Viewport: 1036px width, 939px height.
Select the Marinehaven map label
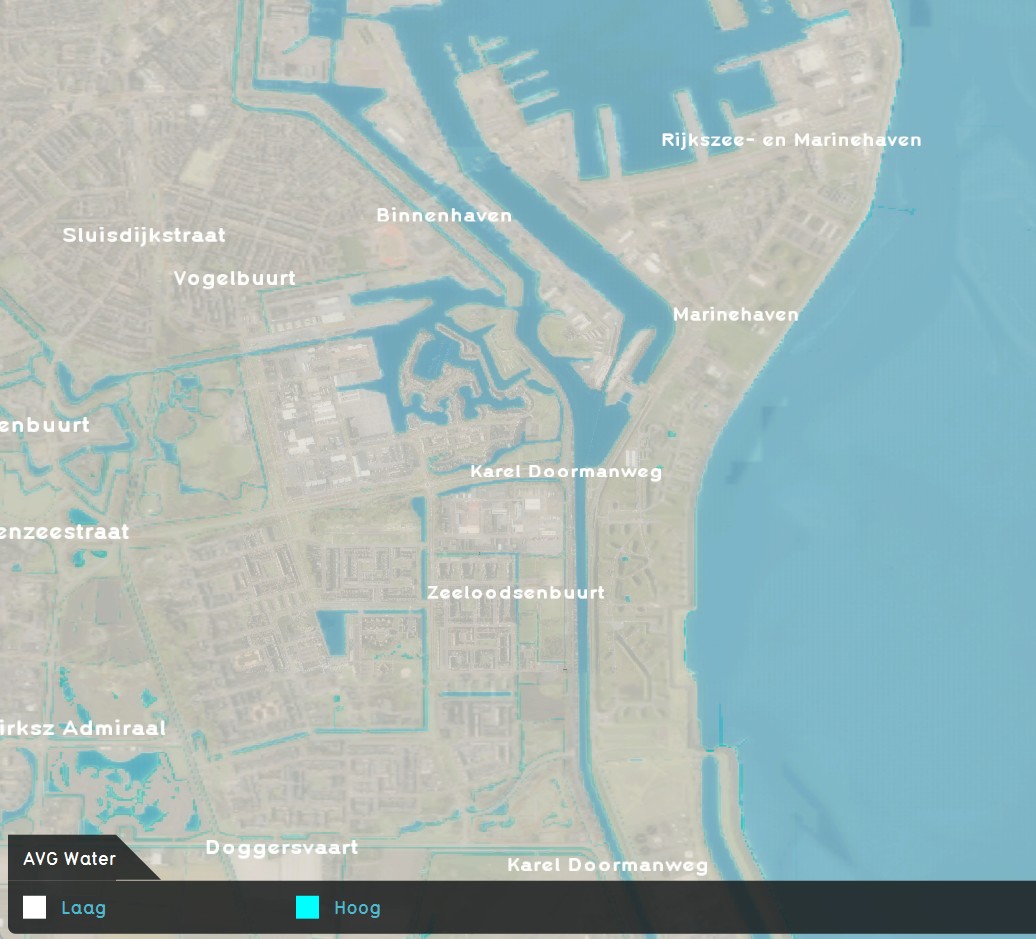click(735, 314)
